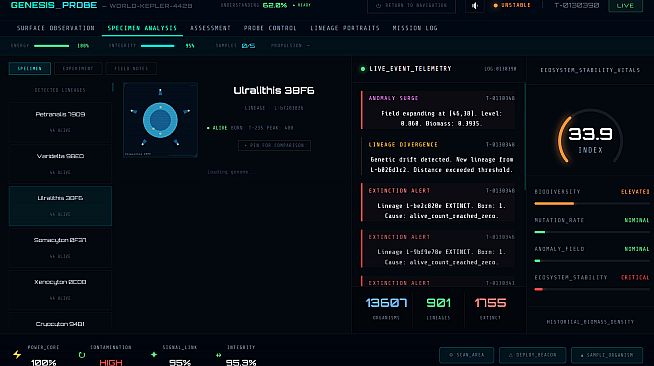The image size is (654, 366).
Task: Click the mission timer T-0130390
Action: 576,5
